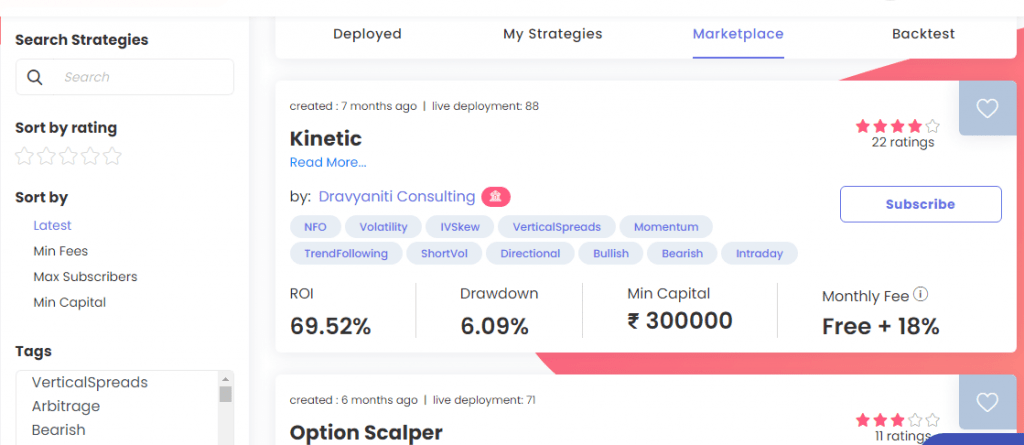Favorite the Kinetic strategy with heart icon
This screenshot has width=1024, height=445.
coord(987,108)
